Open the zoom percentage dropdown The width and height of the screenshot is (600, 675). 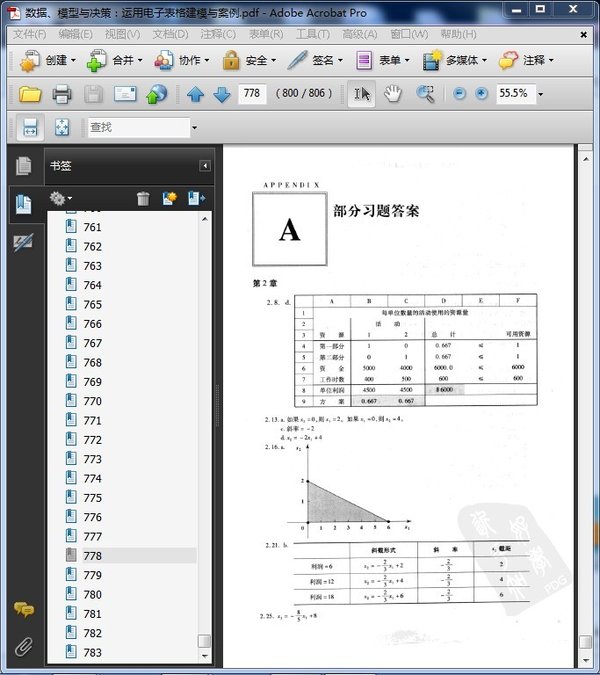(x=541, y=94)
